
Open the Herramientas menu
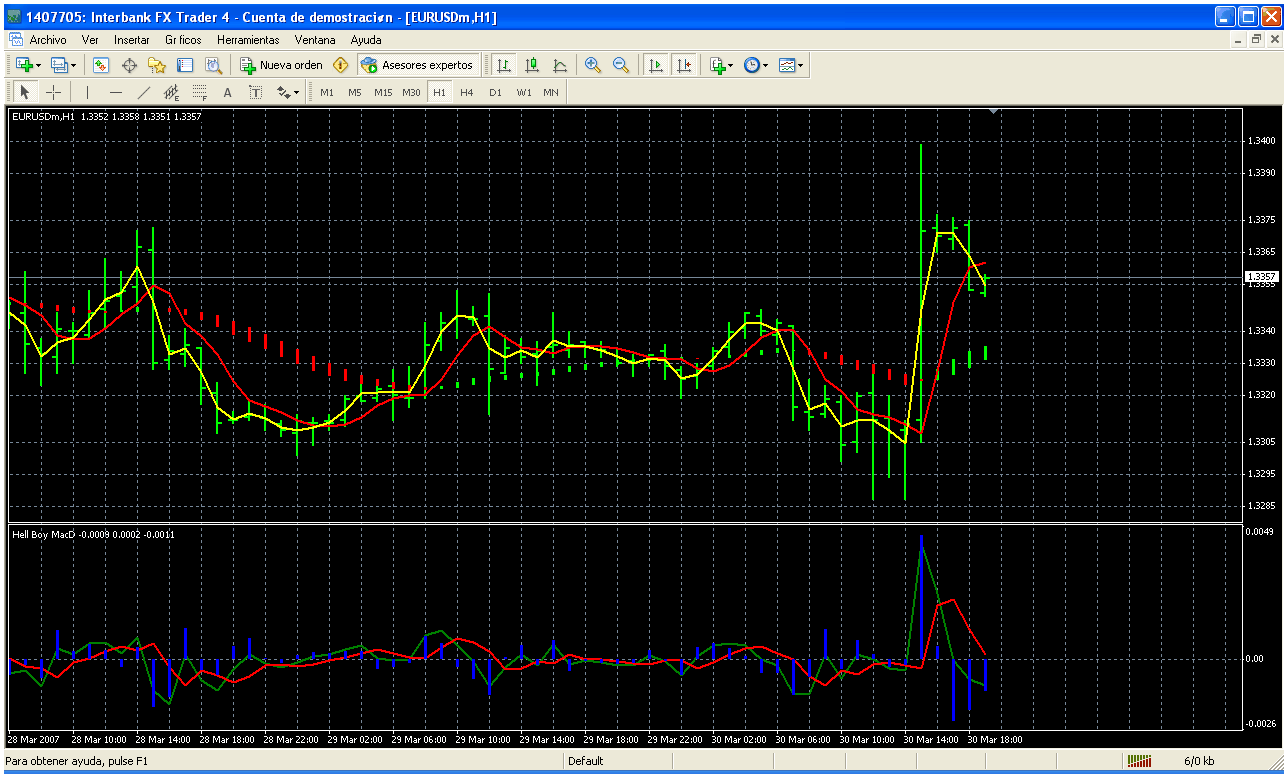248,40
